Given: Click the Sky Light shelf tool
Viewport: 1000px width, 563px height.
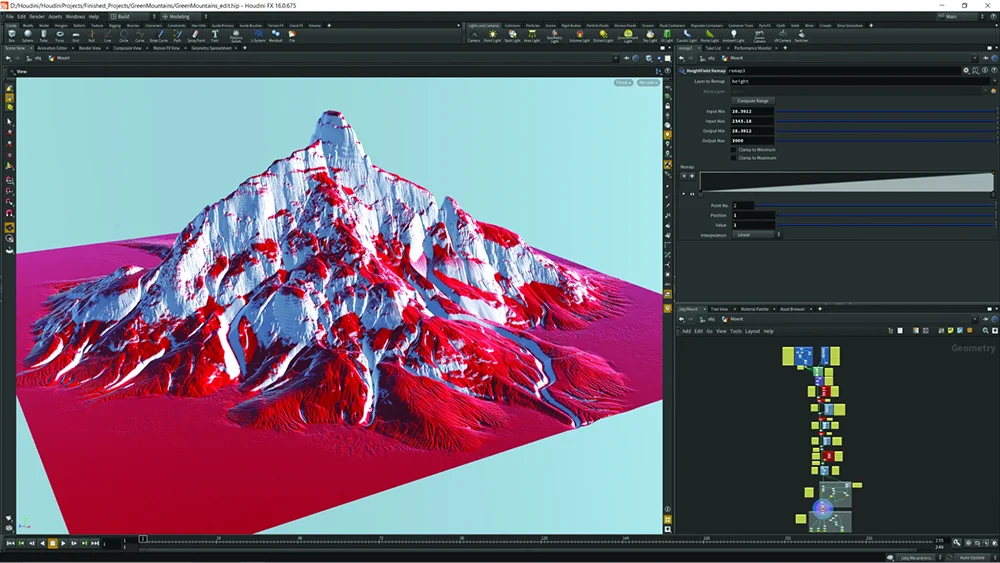Looking at the screenshot, I should pos(649,35).
